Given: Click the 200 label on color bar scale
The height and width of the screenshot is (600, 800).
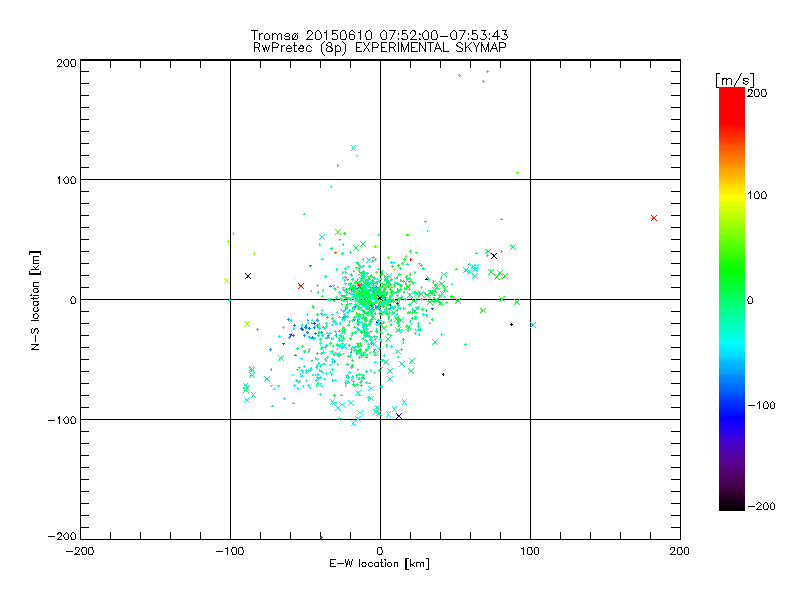Looking at the screenshot, I should click(x=756, y=93).
